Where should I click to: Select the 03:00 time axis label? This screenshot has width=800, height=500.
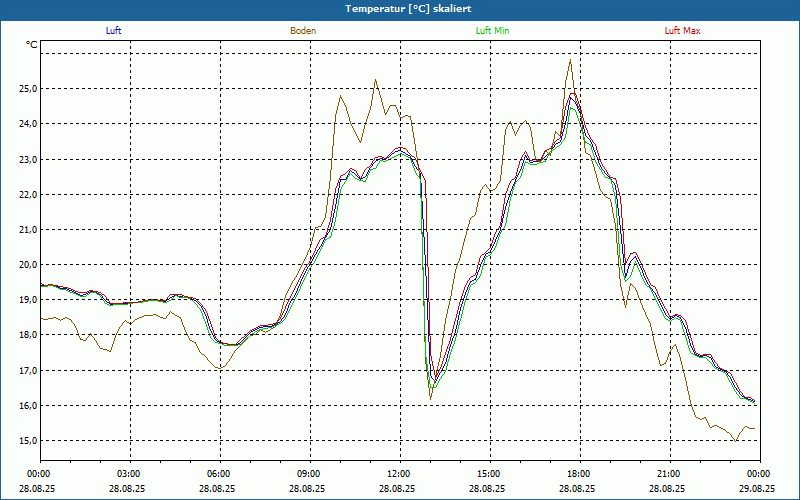tap(129, 473)
